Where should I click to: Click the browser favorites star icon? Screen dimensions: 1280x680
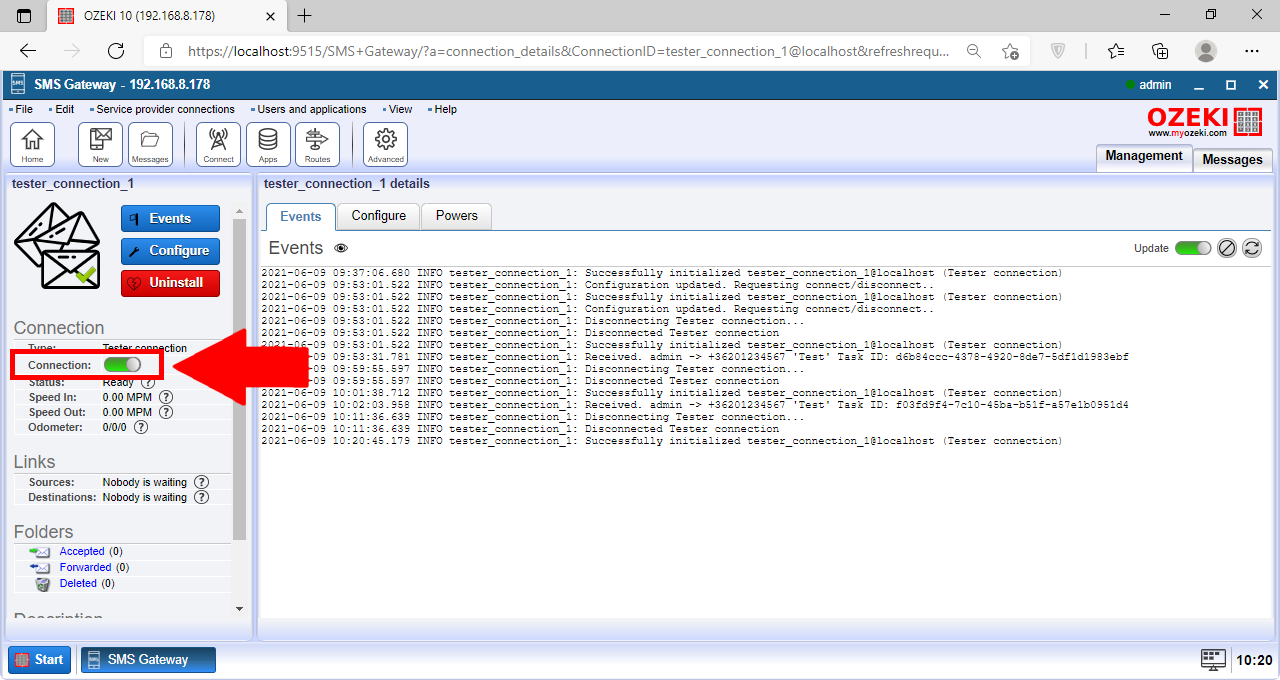pyautogui.click(x=1010, y=51)
